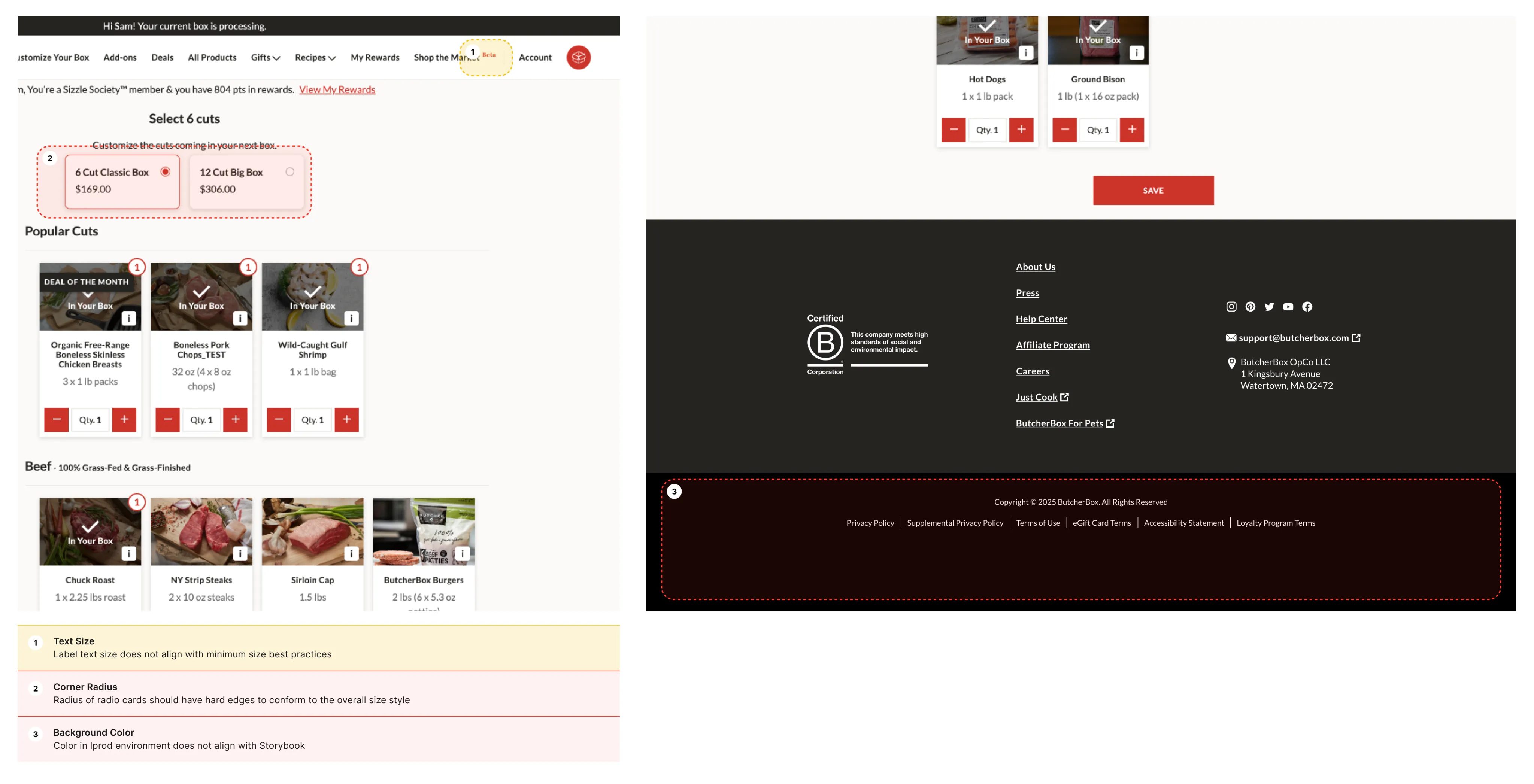1534x784 pixels.
Task: Increase Ground Bison quantity
Action: 1132,130
